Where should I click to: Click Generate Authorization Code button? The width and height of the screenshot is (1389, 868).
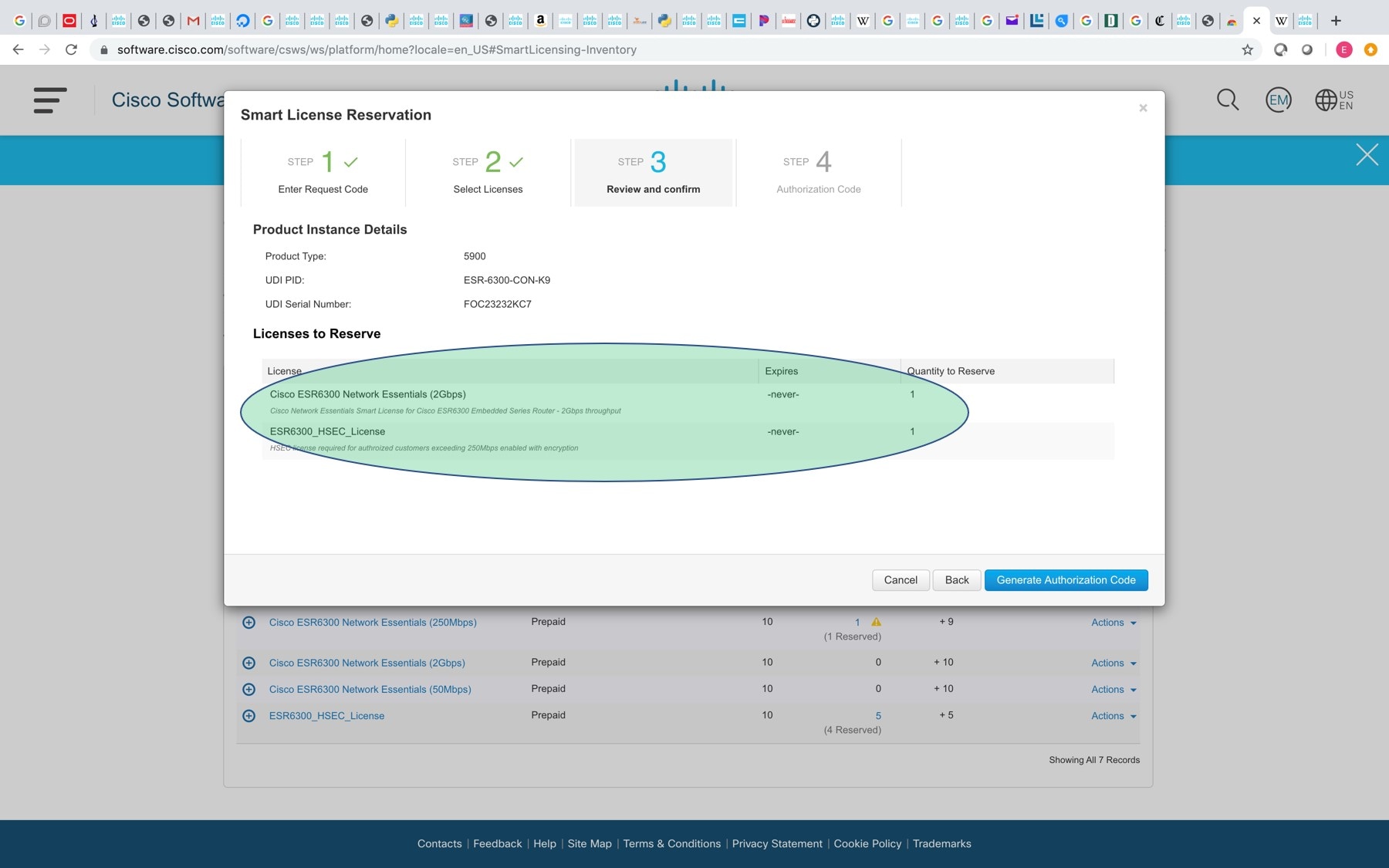(1066, 580)
